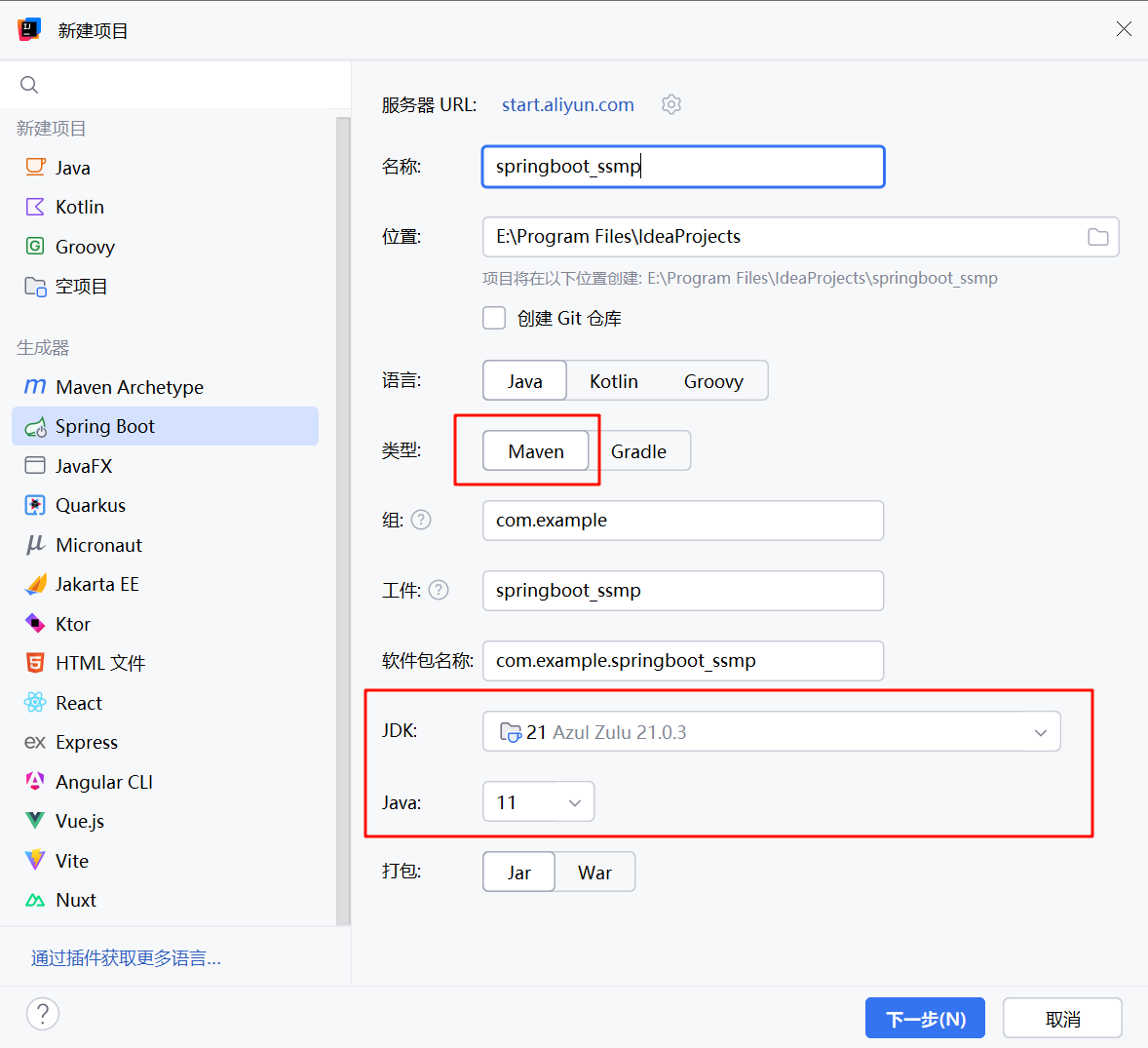Screen dimensions: 1148x1048
Task: Select the JavaFX generator icon
Action: (x=35, y=466)
